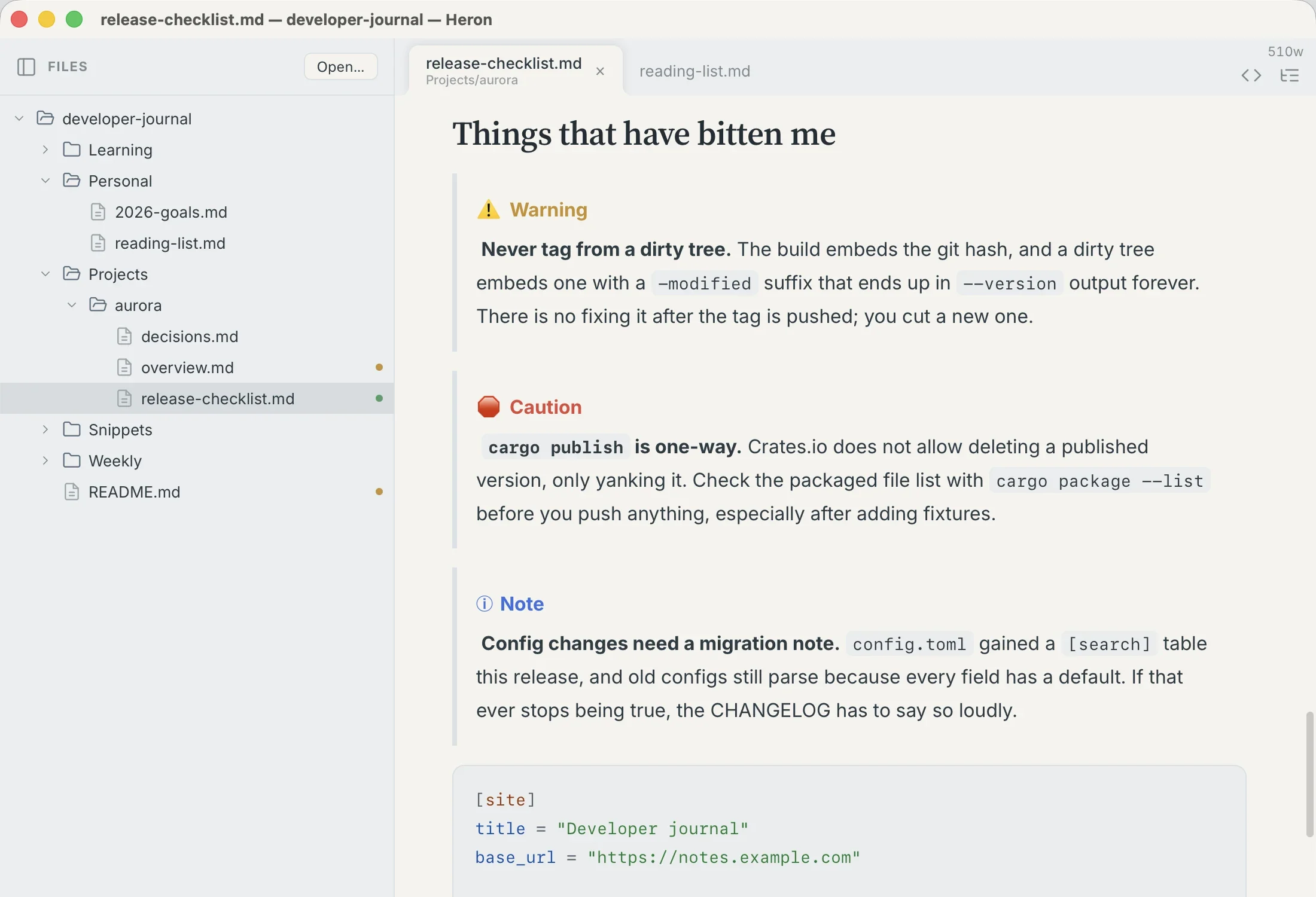1316x897 pixels.
Task: Click the red Caution octagon icon
Action: pyautogui.click(x=489, y=407)
